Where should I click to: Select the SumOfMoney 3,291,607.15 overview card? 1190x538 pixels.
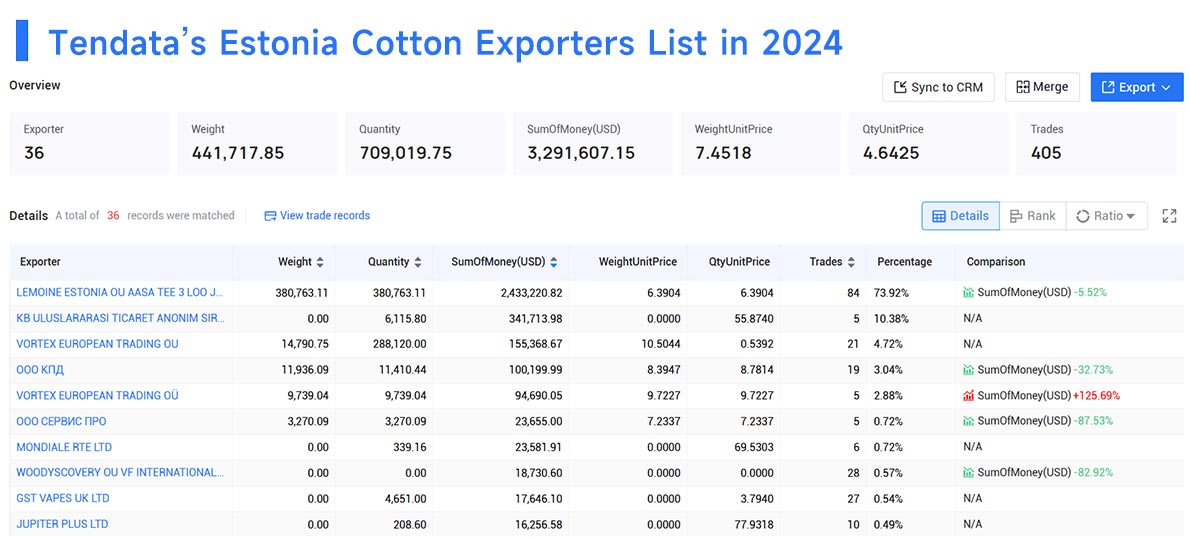pos(593,143)
